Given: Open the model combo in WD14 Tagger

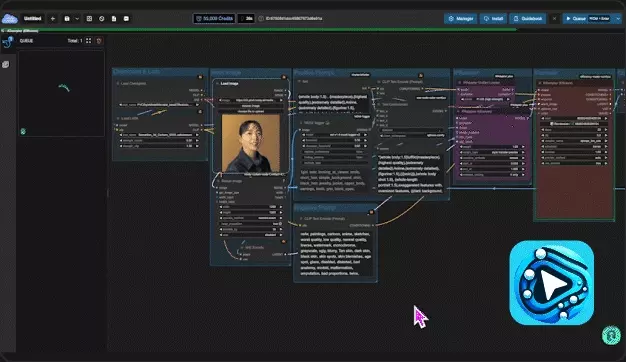Looking at the screenshot, I should 335,135.
